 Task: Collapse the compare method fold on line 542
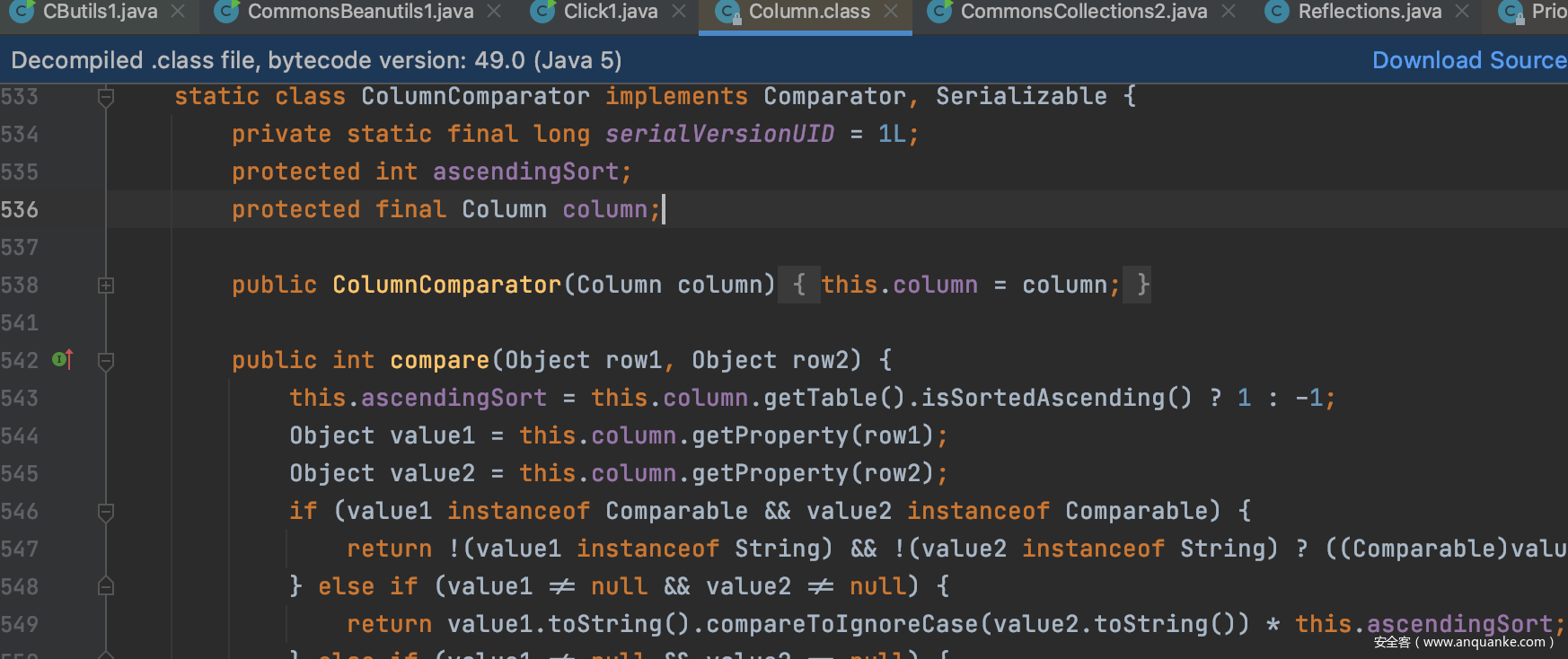click(x=106, y=361)
